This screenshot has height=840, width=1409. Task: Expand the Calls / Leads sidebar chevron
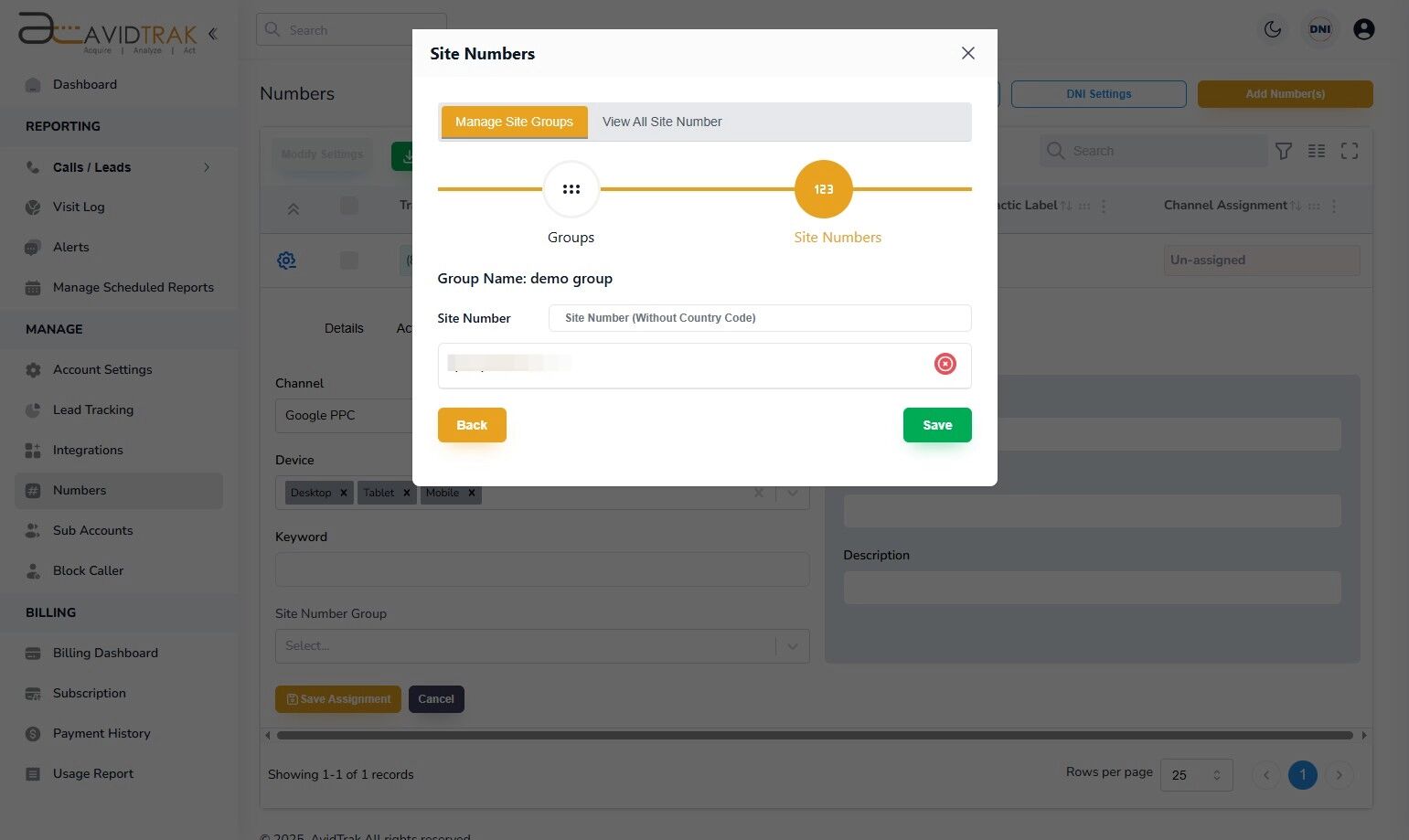(207, 167)
